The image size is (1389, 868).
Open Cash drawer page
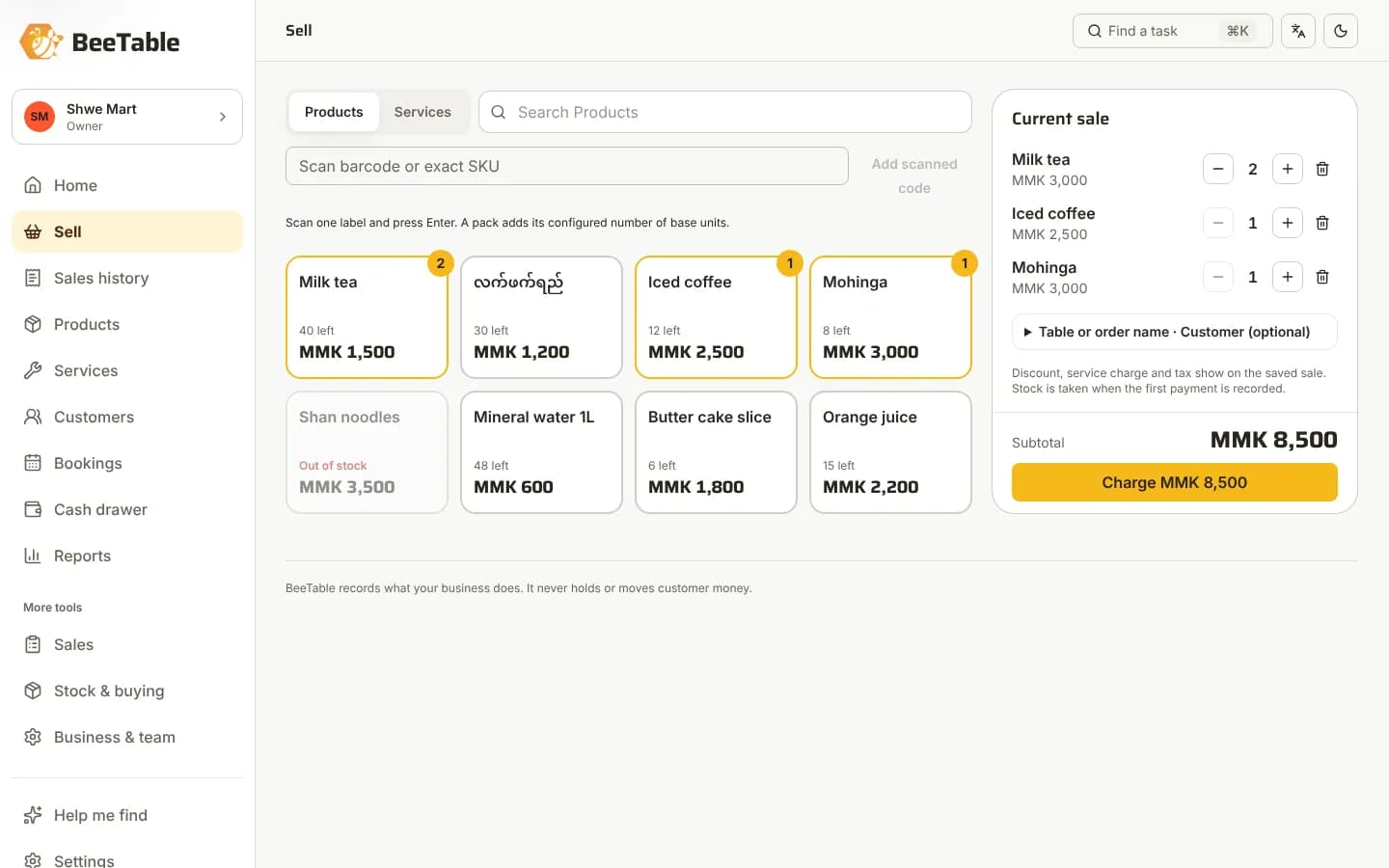tap(127, 509)
